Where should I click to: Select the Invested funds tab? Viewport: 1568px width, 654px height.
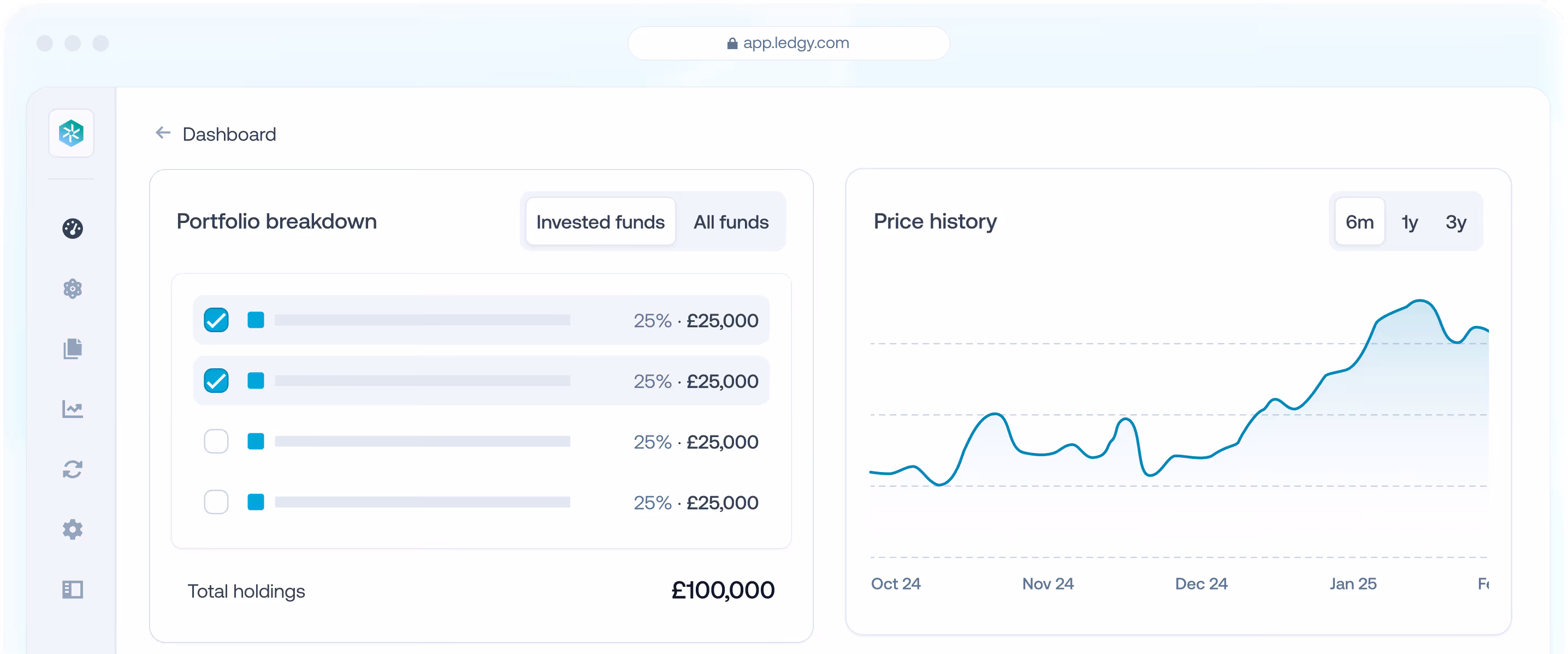point(600,222)
